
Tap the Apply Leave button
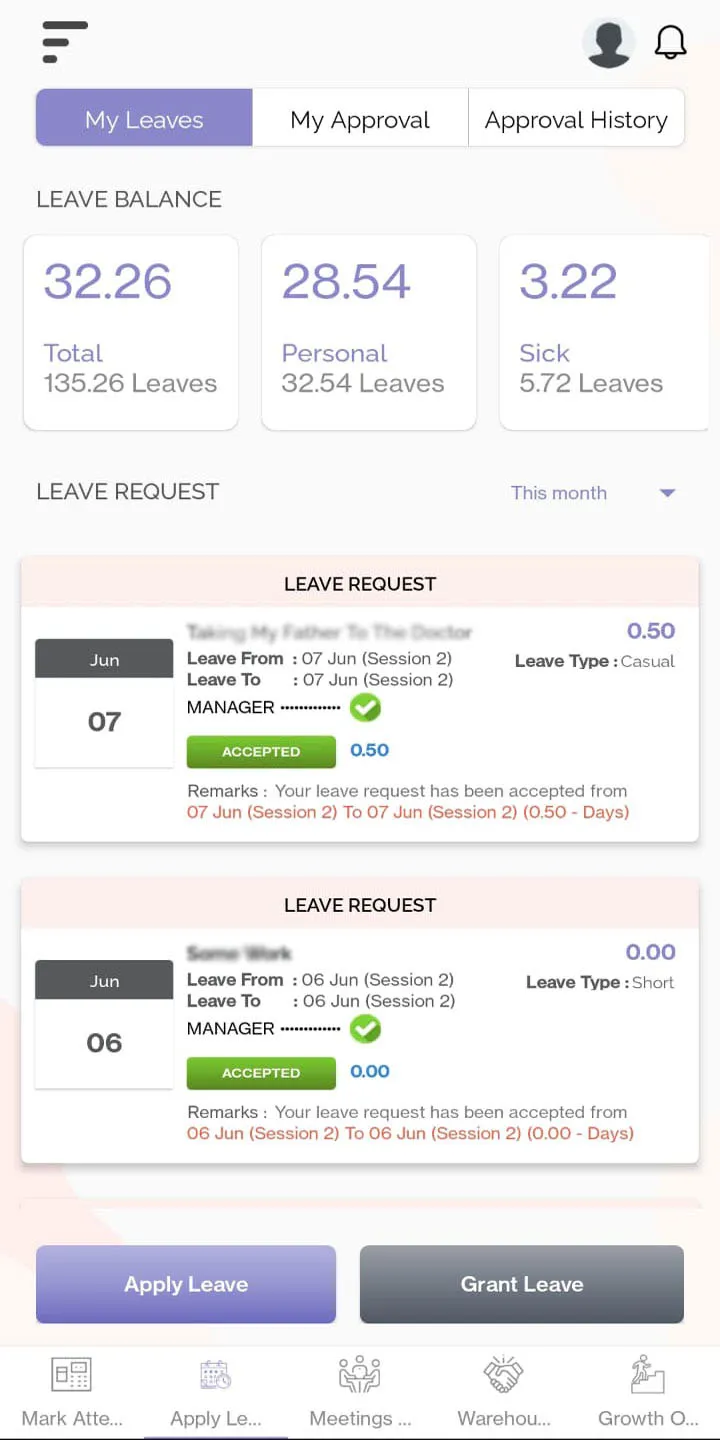pos(186,1284)
